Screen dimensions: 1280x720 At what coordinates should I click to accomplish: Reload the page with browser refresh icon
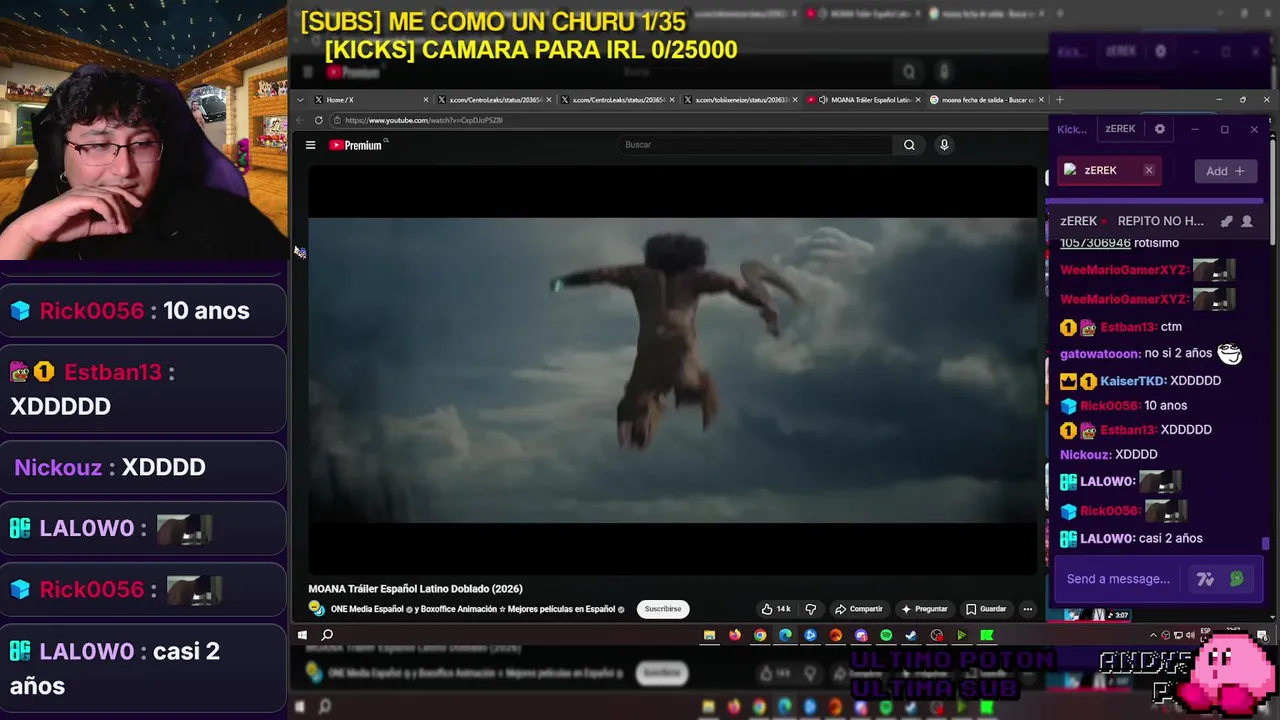319,120
